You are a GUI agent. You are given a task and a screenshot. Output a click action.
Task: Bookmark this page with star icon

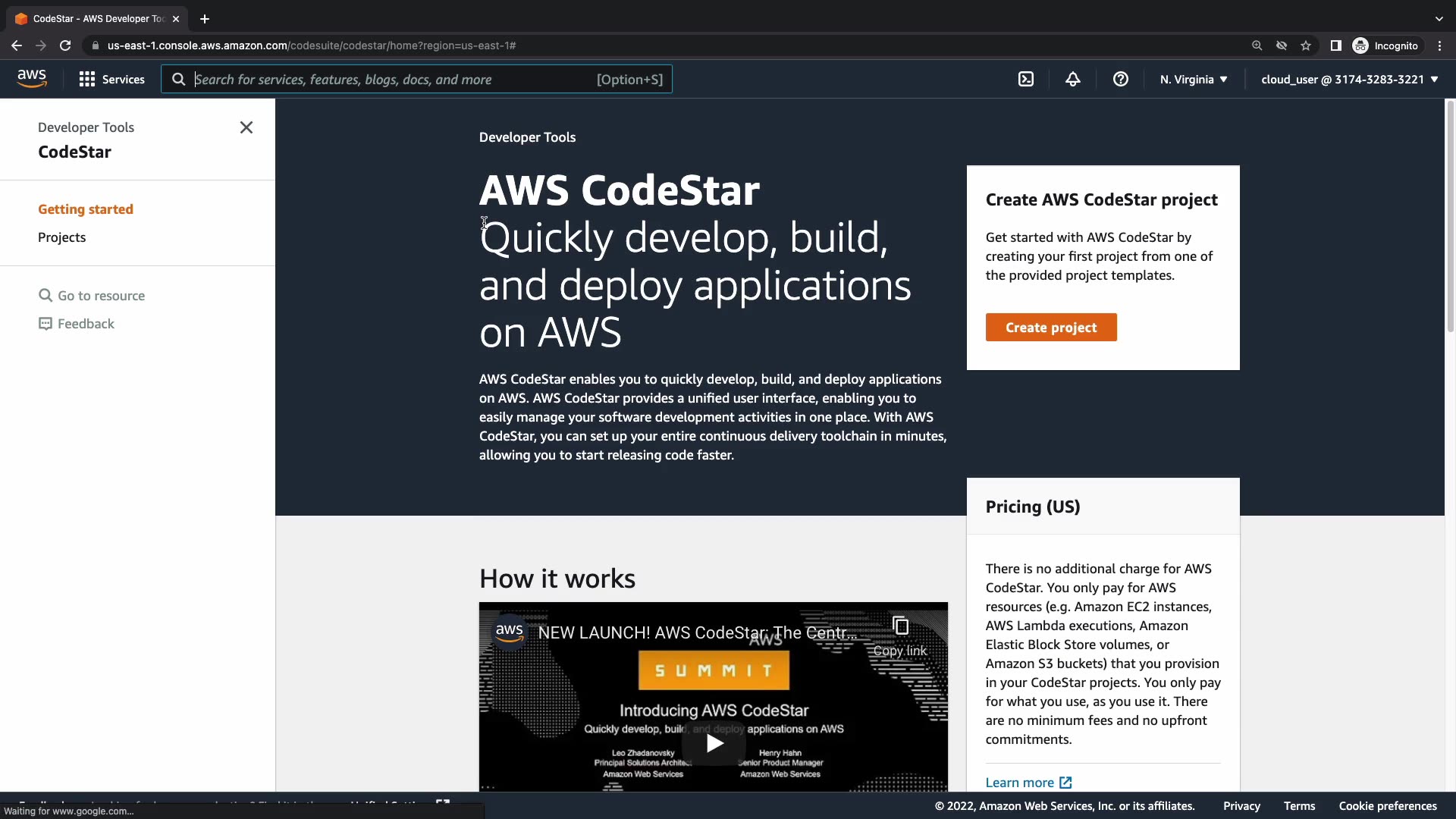pos(1305,45)
